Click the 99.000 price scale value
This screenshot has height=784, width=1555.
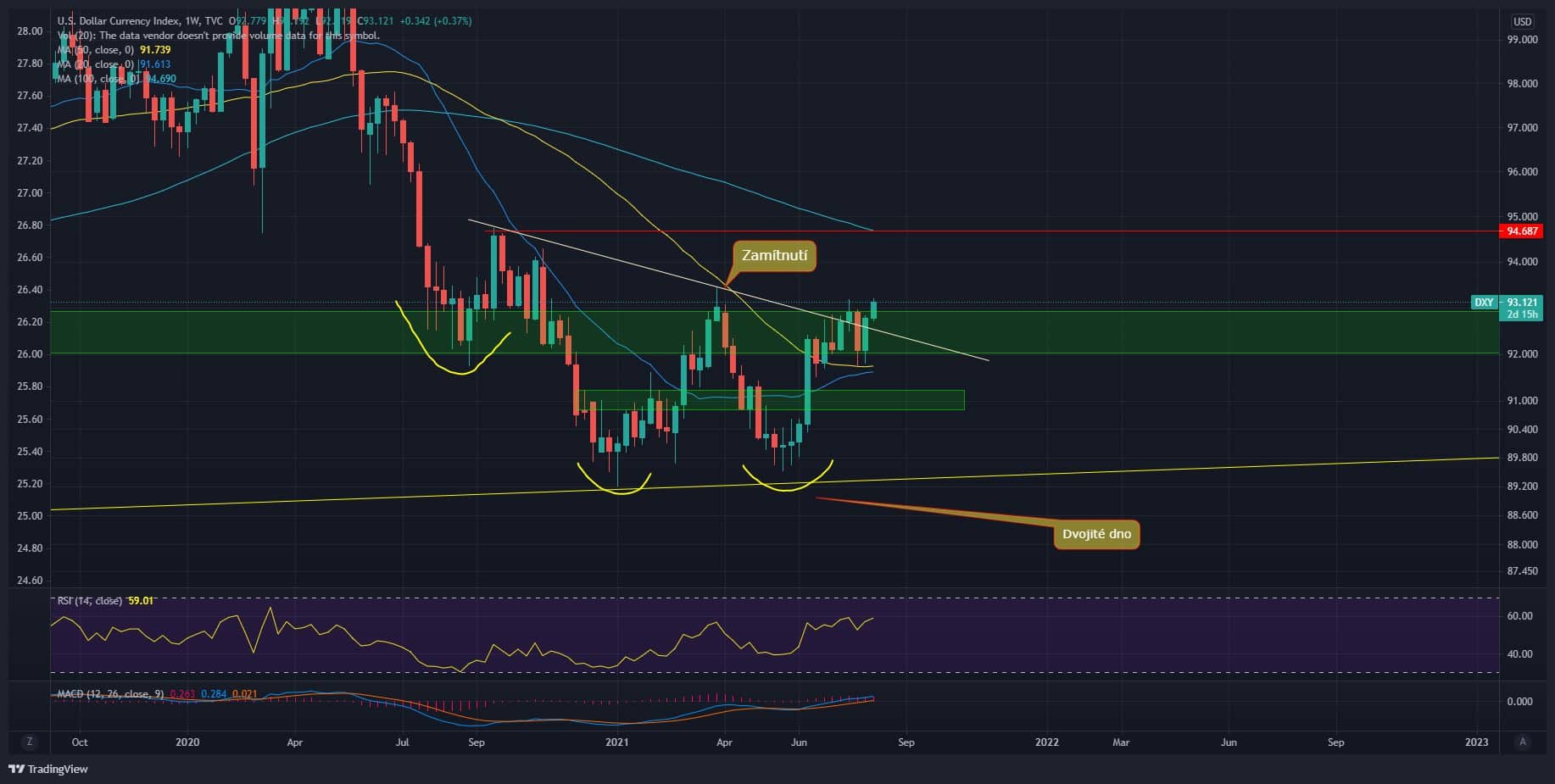click(1523, 39)
